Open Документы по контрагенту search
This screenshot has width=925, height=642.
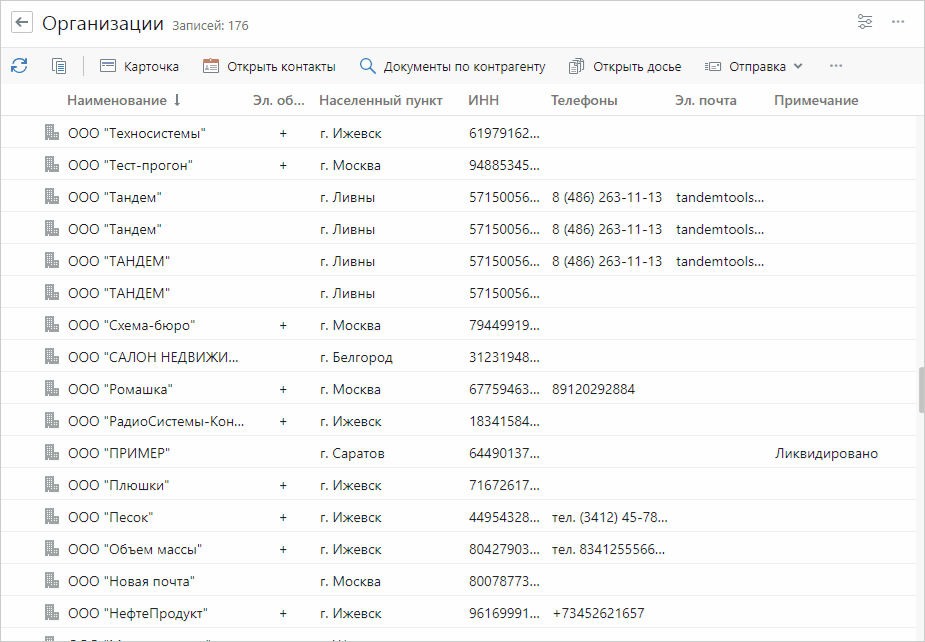[452, 66]
